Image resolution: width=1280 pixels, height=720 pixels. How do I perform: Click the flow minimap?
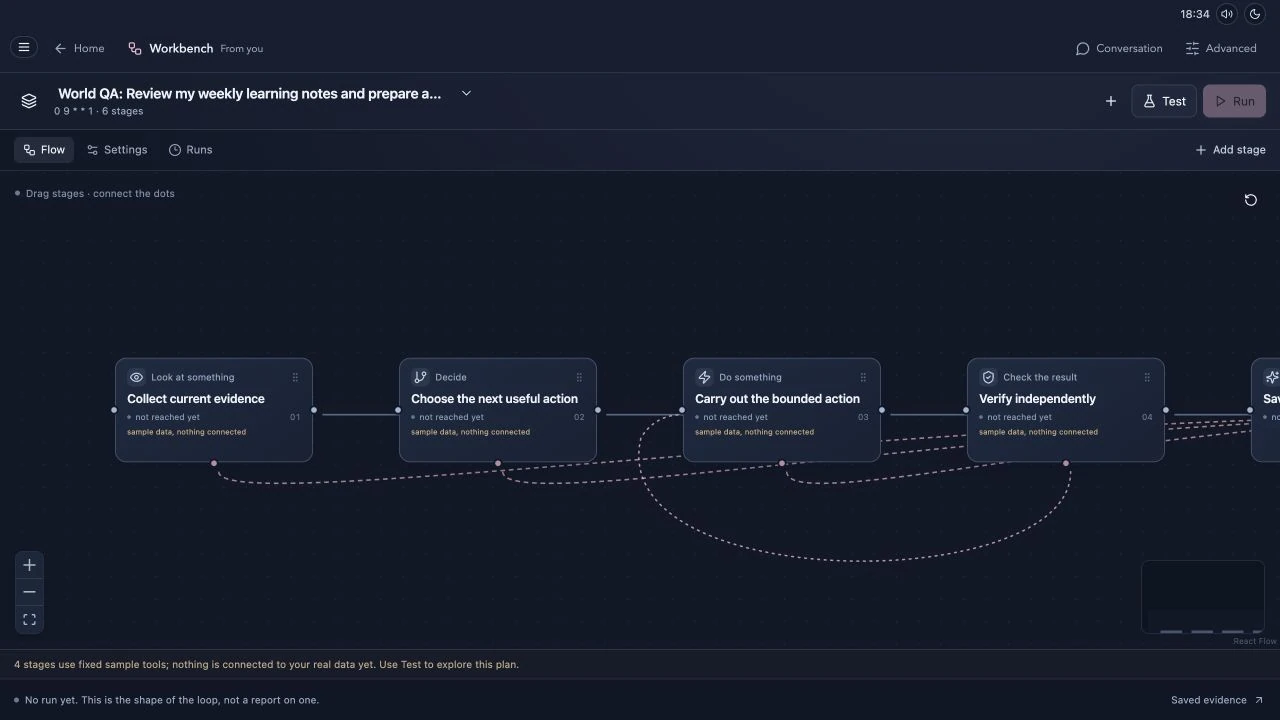click(x=1203, y=597)
